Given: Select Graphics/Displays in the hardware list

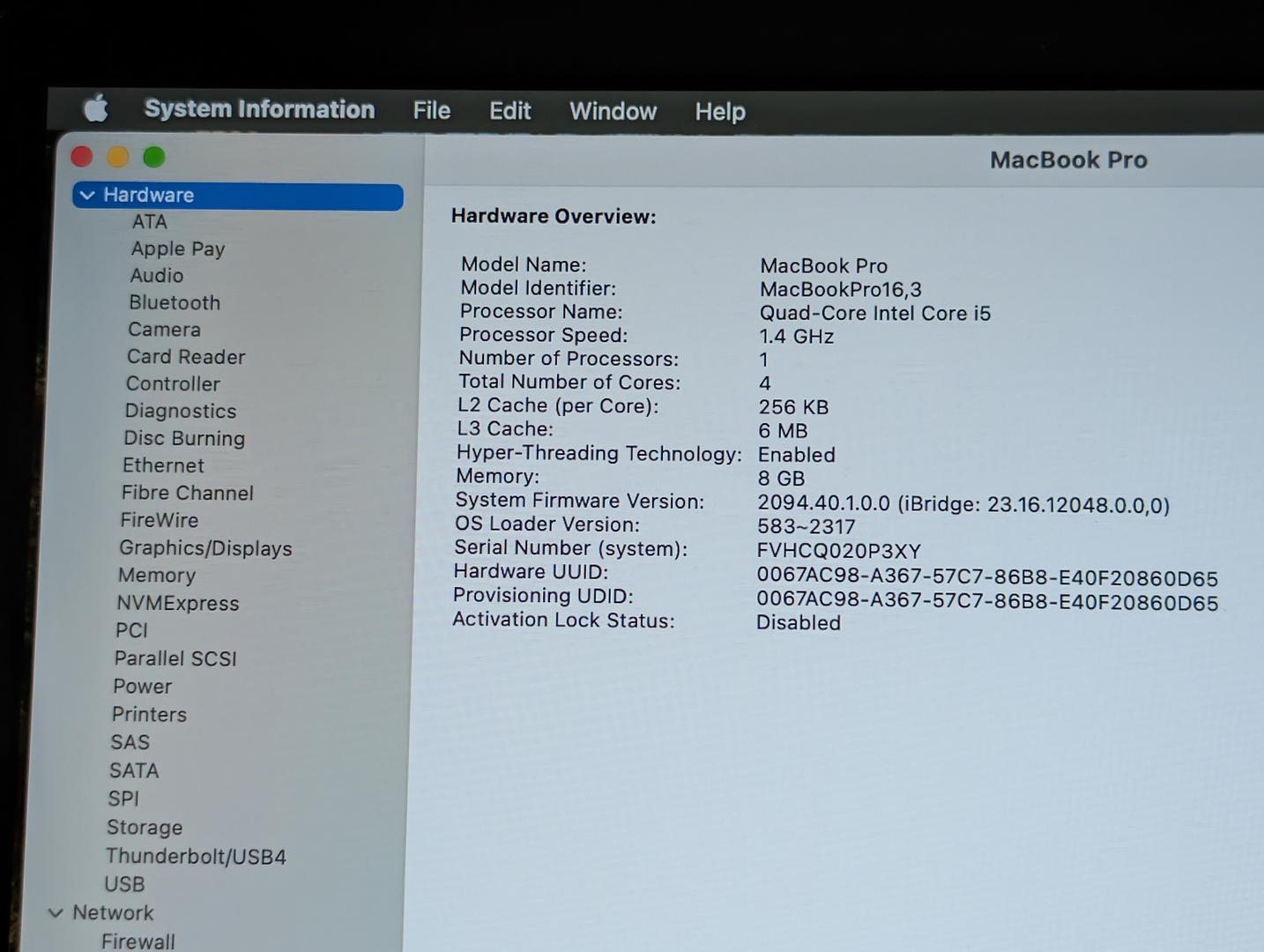Looking at the screenshot, I should click(x=205, y=548).
